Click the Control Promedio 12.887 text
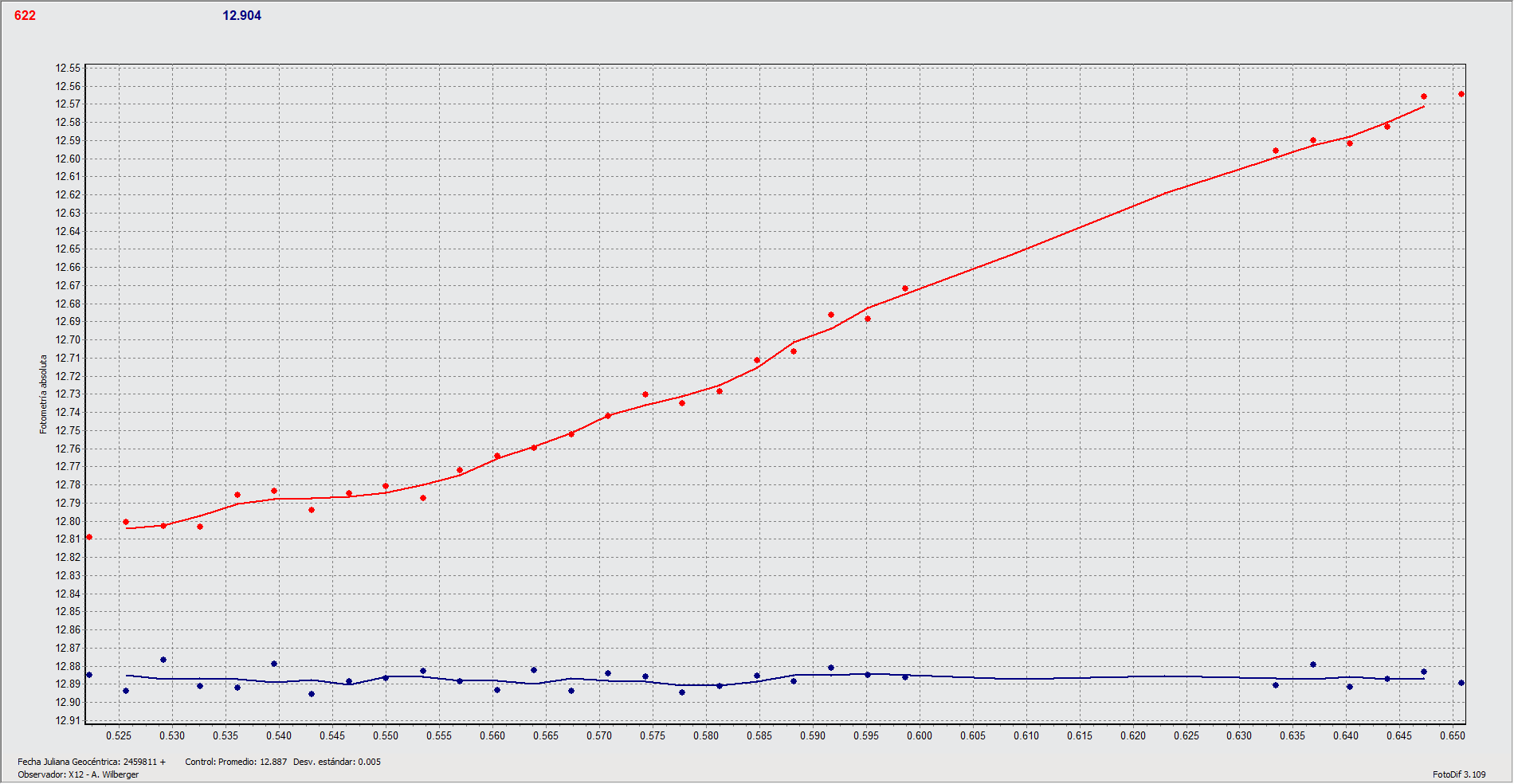Image resolution: width=1514 pixels, height=784 pixels. 236,762
